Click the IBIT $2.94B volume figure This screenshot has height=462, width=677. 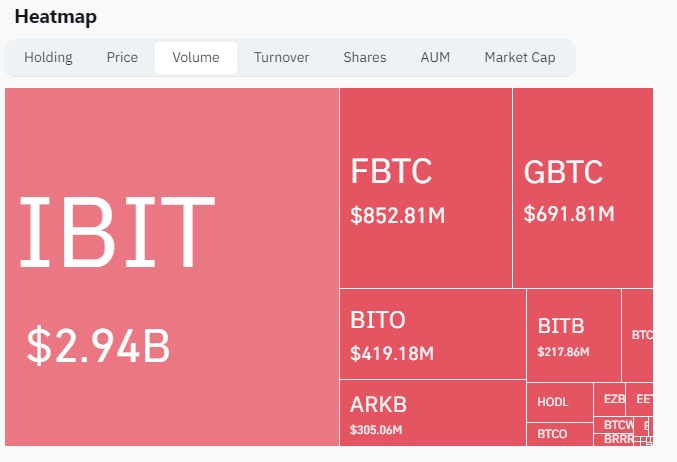tap(98, 345)
